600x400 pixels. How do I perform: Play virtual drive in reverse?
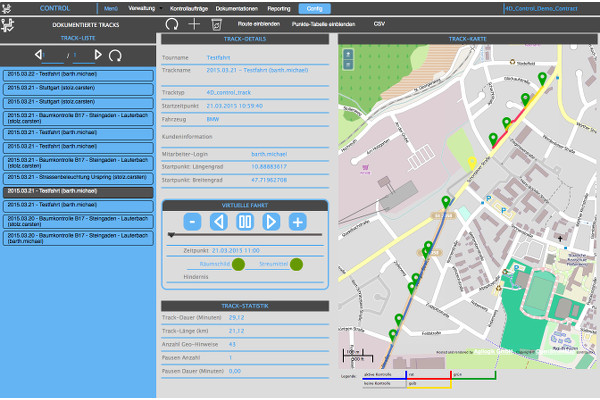[x=219, y=221]
